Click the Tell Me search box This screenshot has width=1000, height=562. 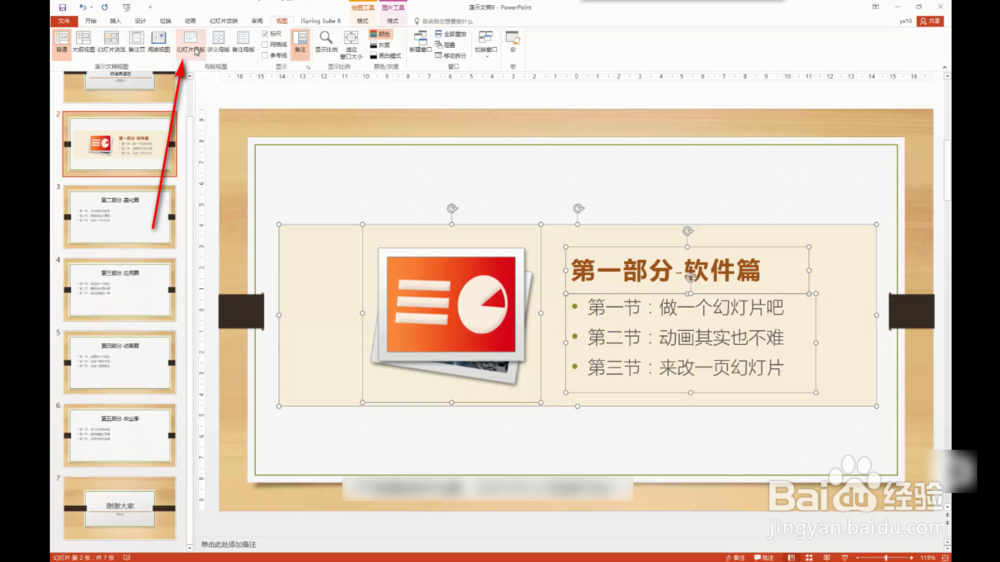point(446,21)
